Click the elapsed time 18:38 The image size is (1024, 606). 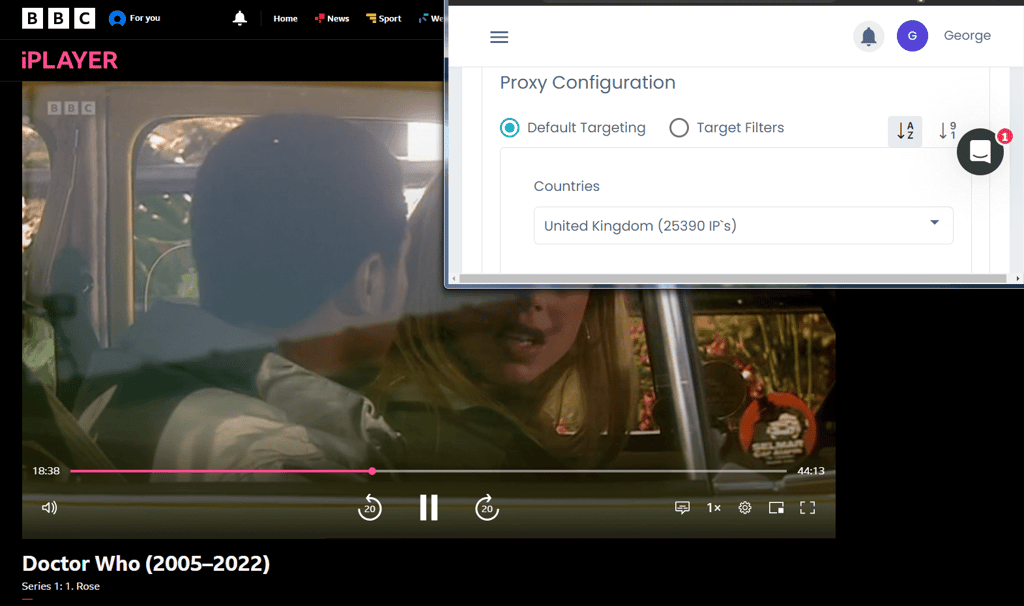click(46, 471)
